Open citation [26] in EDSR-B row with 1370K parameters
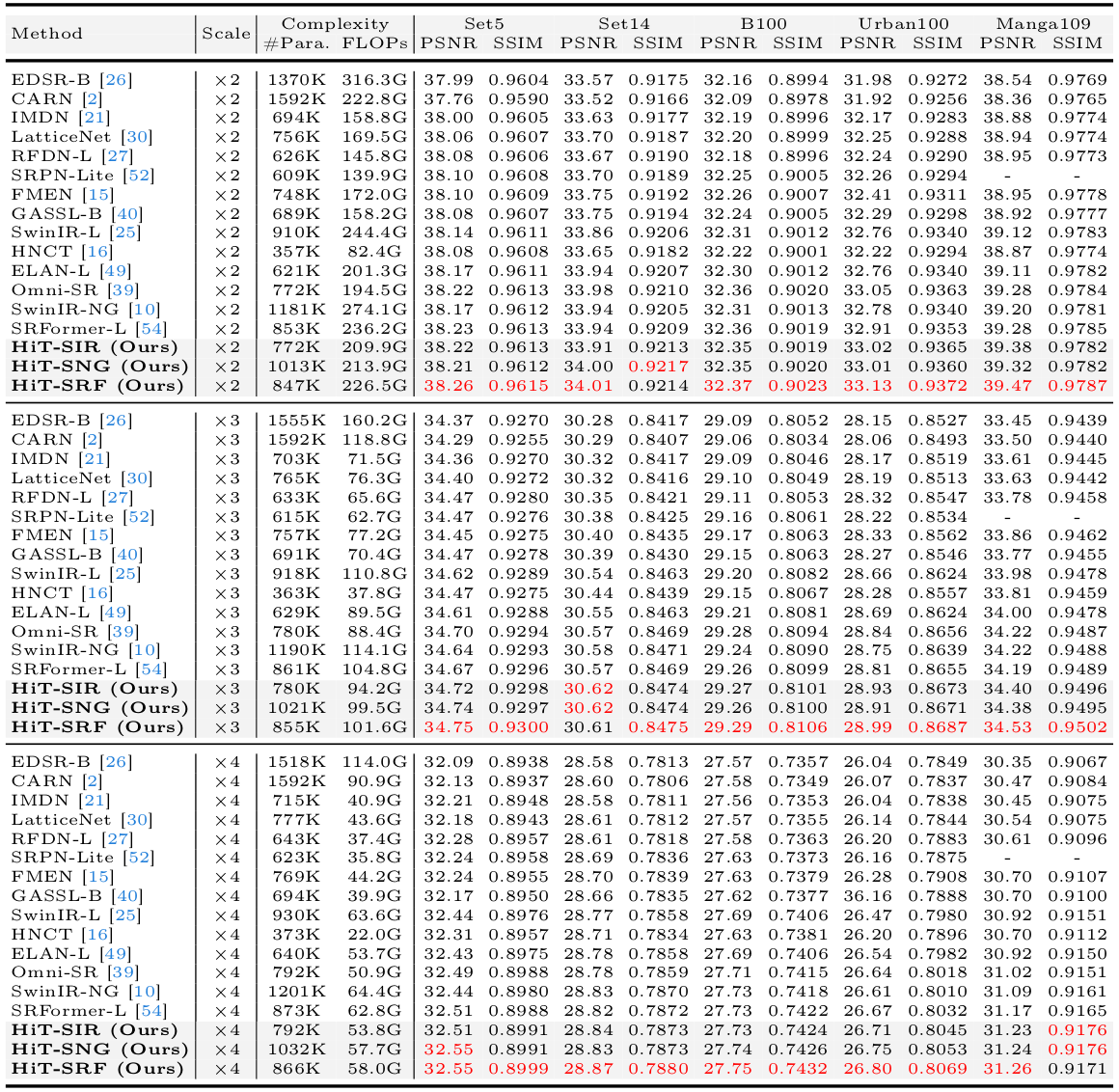This screenshot has height=1092, width=1119. click(x=117, y=80)
